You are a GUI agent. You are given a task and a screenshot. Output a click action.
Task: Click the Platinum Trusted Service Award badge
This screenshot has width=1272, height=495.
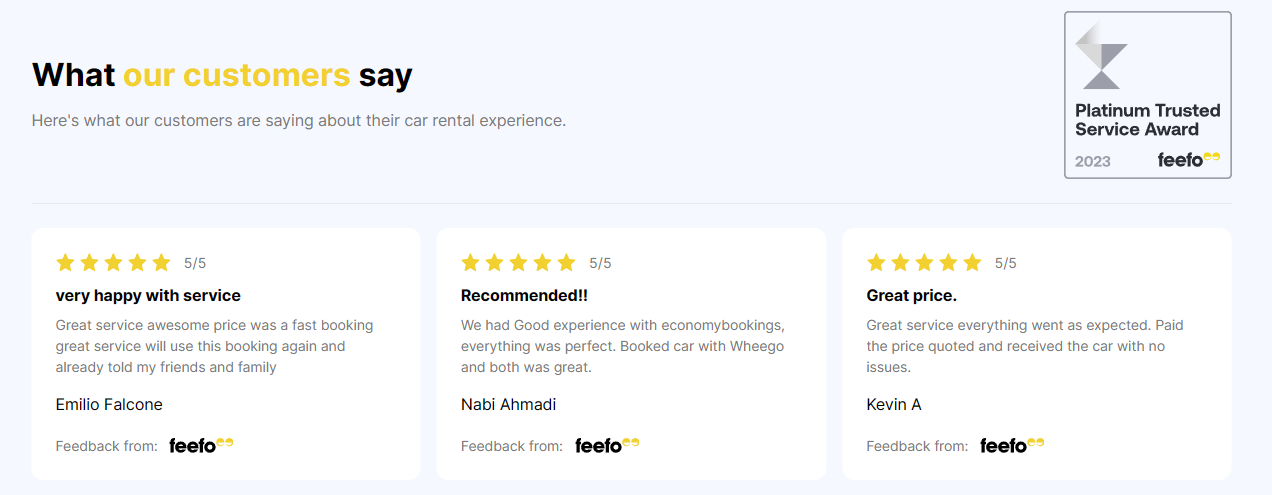1147,95
